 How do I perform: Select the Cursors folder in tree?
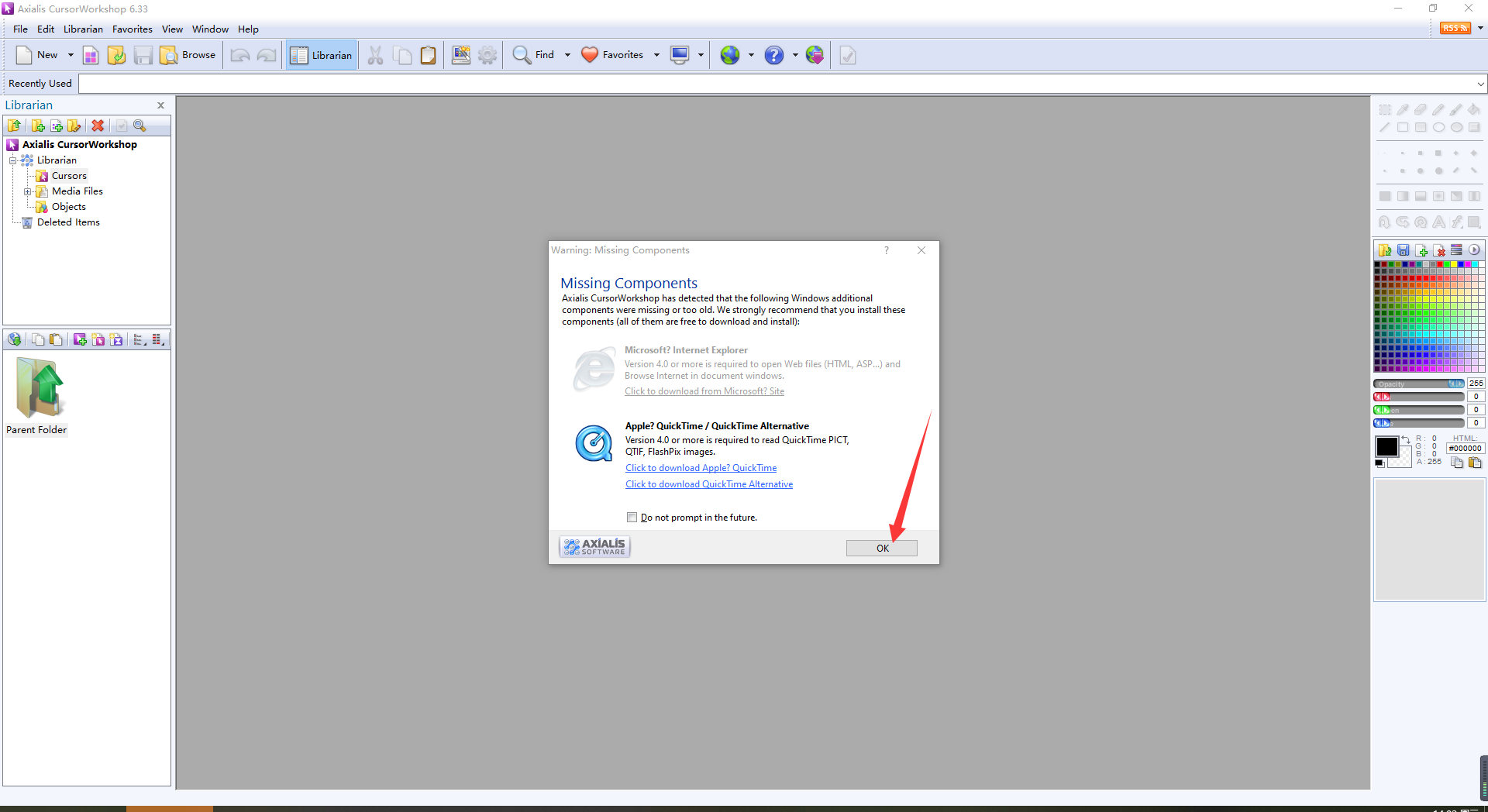(69, 176)
